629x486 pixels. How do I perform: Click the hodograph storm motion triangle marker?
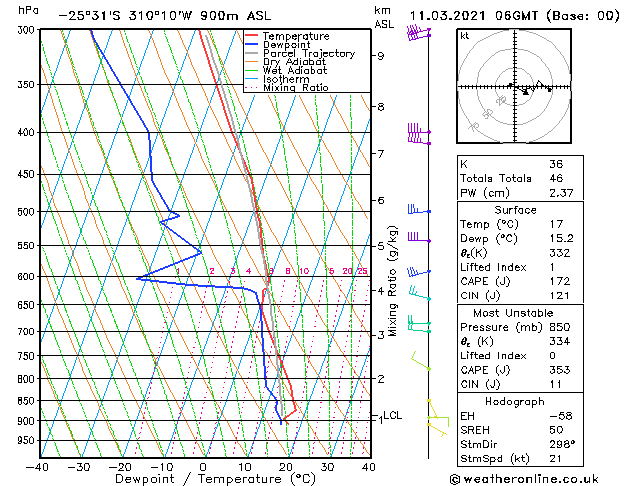pos(526,93)
